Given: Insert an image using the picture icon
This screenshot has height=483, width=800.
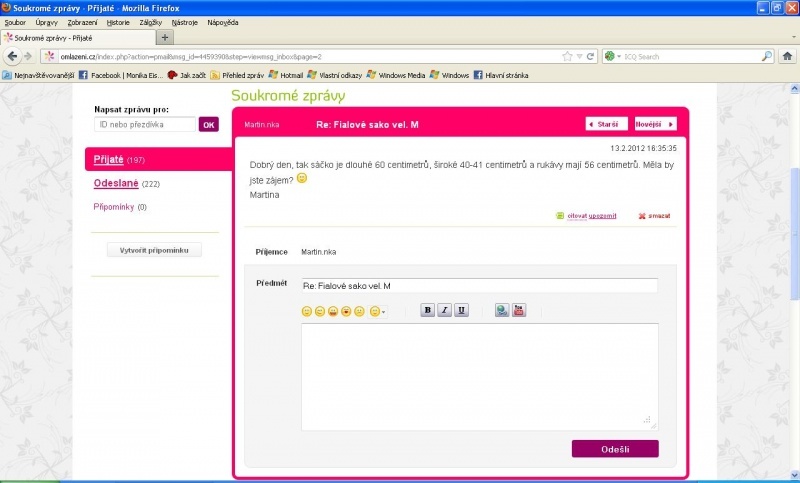Looking at the screenshot, I should 502,311.
